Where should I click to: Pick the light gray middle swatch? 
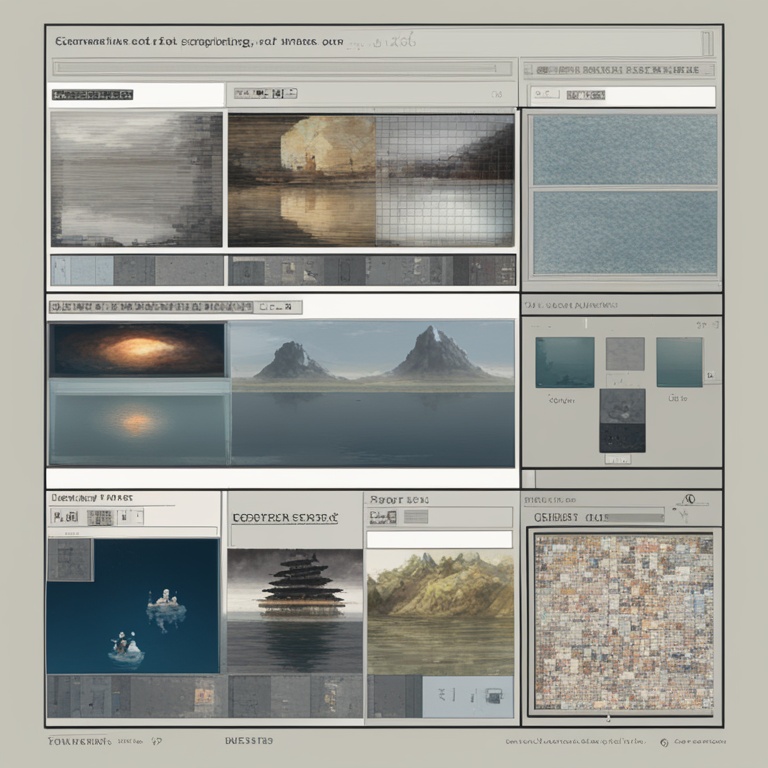point(625,354)
